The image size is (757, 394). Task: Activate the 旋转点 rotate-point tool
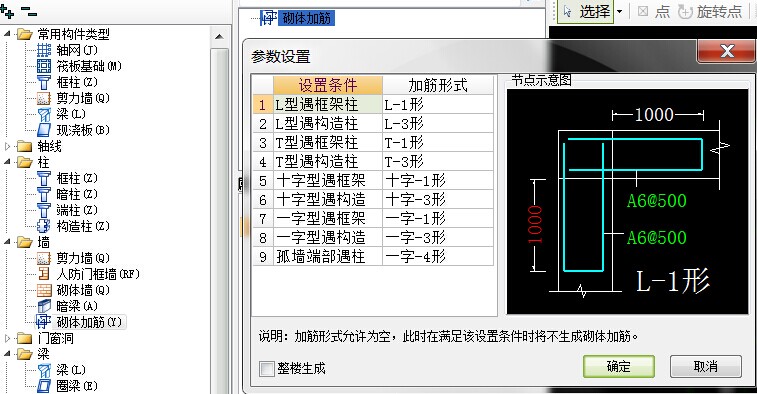[x=710, y=11]
